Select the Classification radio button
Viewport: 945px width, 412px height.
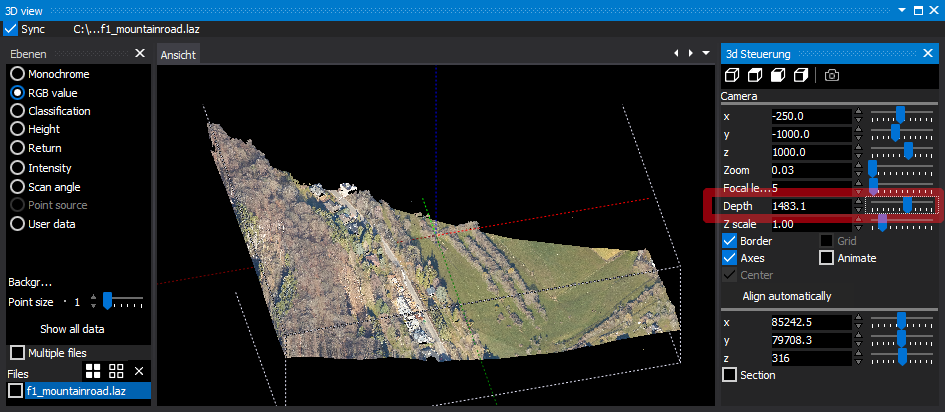click(x=17, y=111)
